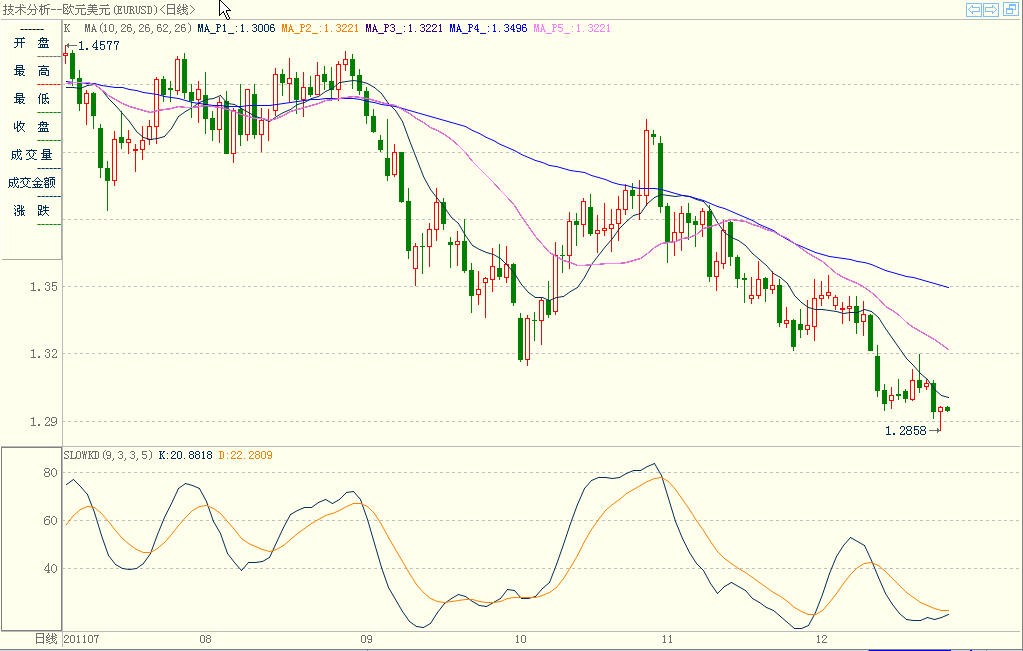1023x651 pixels.
Task: Click the 涨跌 label in the side panel
Action: (x=31, y=211)
